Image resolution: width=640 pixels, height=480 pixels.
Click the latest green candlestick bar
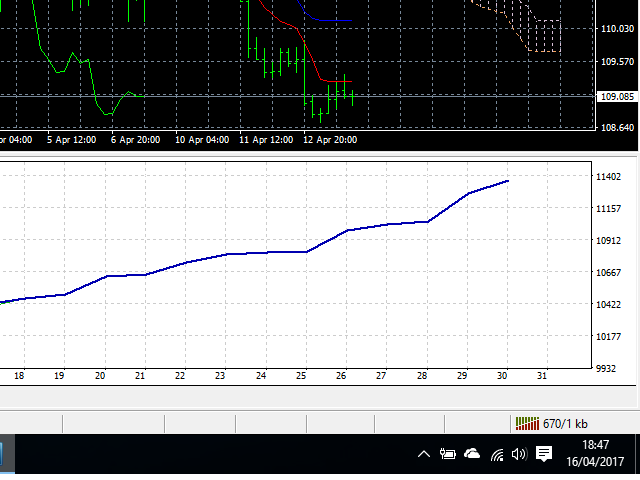point(353,96)
